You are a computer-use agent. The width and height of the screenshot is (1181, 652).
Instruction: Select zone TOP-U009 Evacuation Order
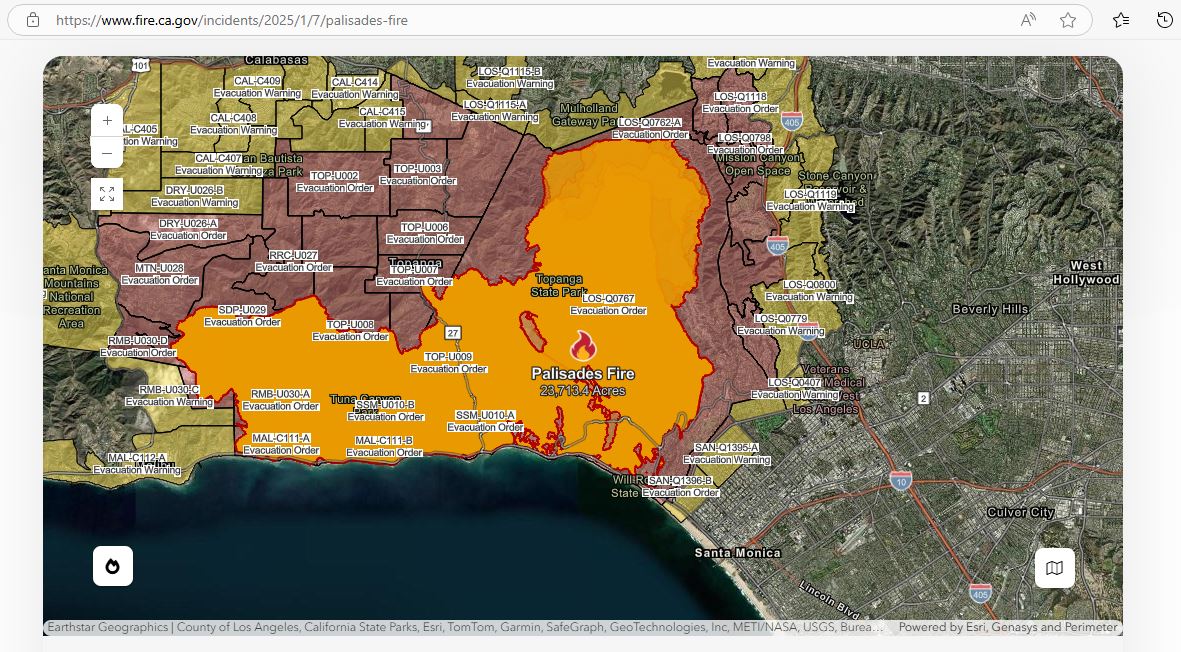tap(448, 363)
